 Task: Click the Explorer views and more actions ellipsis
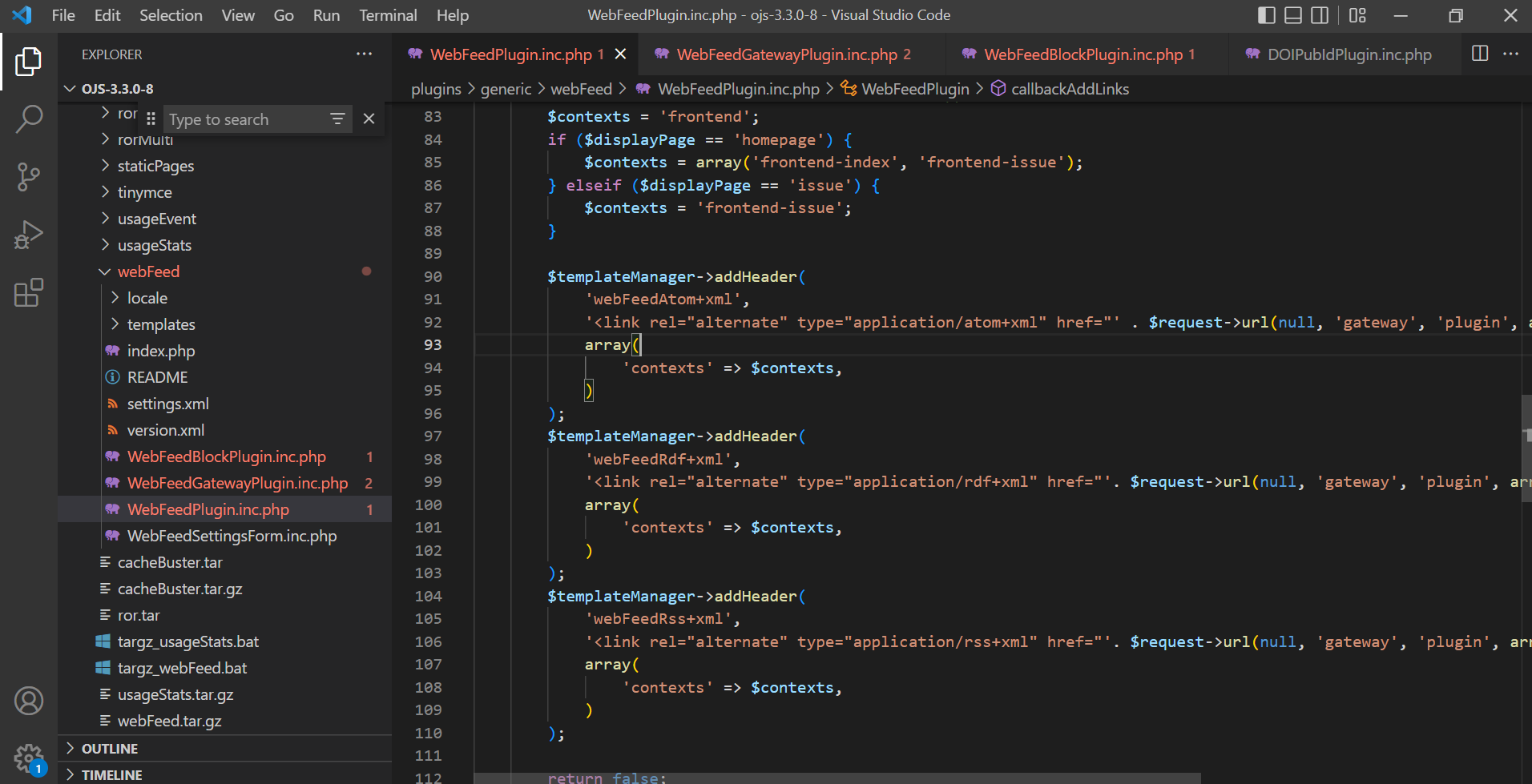tap(365, 54)
